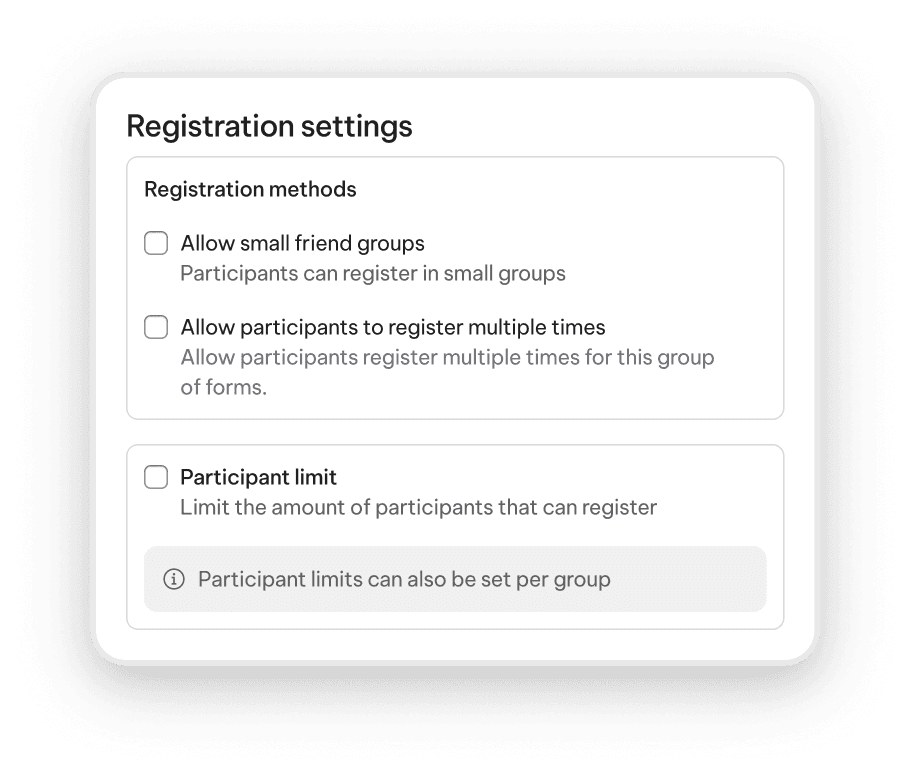Click the Allow small friend groups label text

click(302, 243)
